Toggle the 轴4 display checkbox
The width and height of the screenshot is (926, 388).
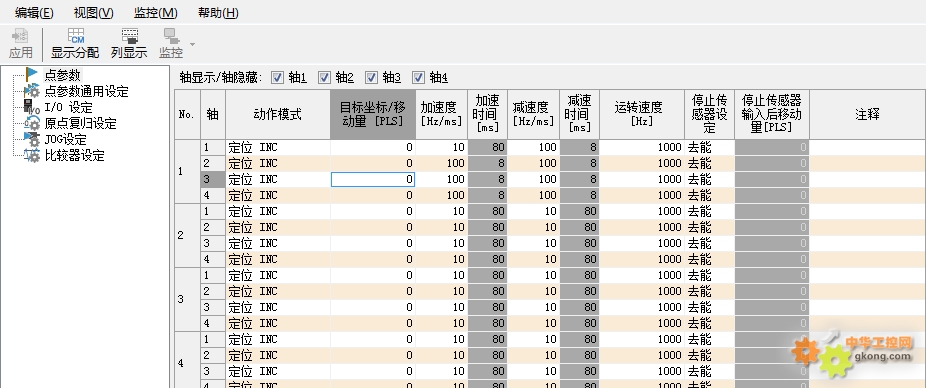tap(418, 77)
